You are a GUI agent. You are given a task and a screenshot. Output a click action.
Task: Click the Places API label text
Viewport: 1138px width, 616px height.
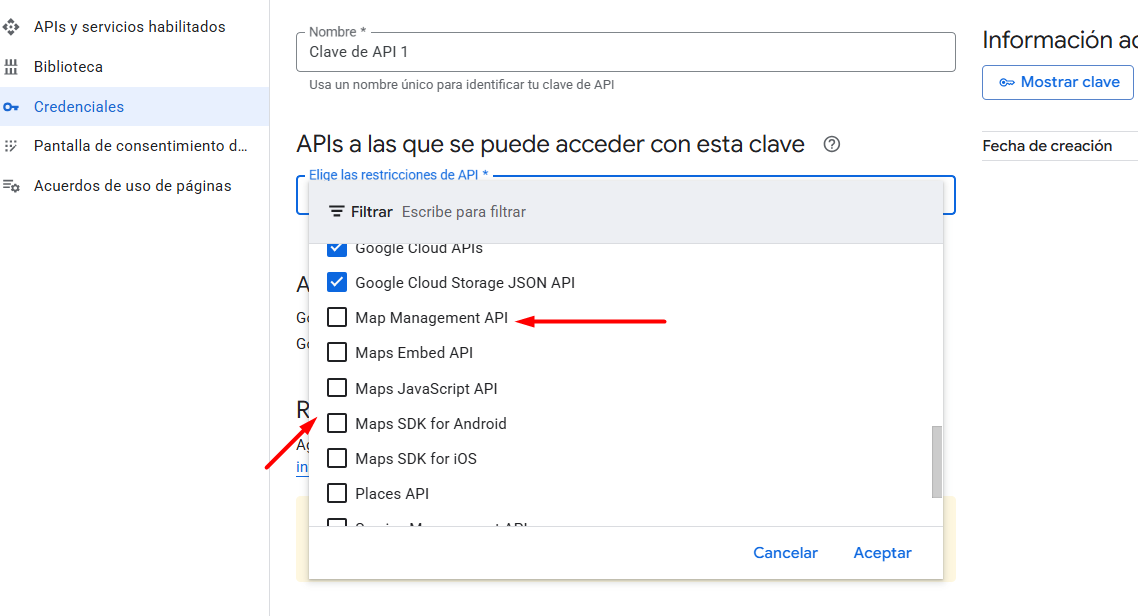392,493
